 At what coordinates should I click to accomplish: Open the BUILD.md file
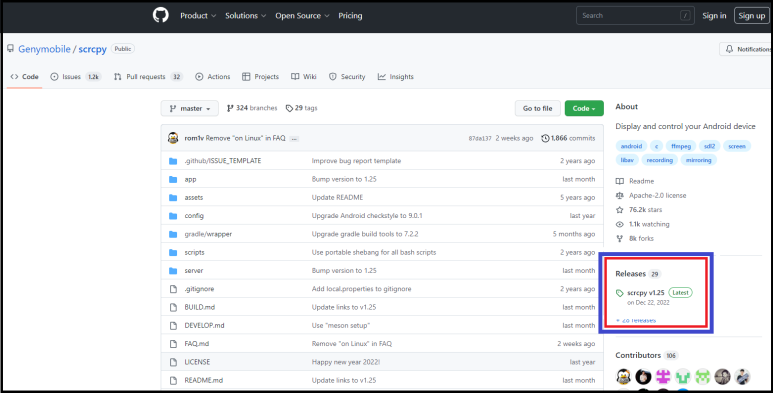pos(200,307)
